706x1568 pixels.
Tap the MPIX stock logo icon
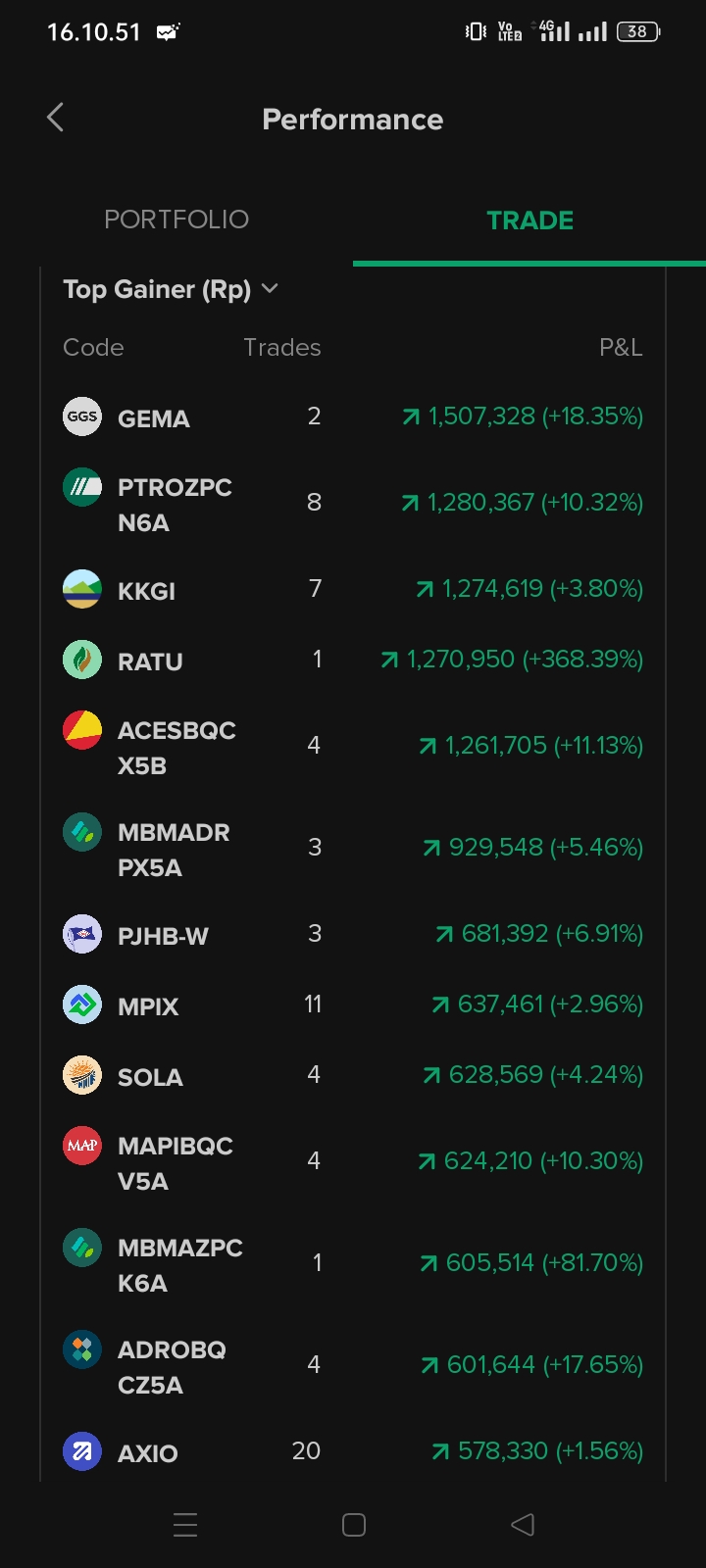pyautogui.click(x=82, y=1004)
